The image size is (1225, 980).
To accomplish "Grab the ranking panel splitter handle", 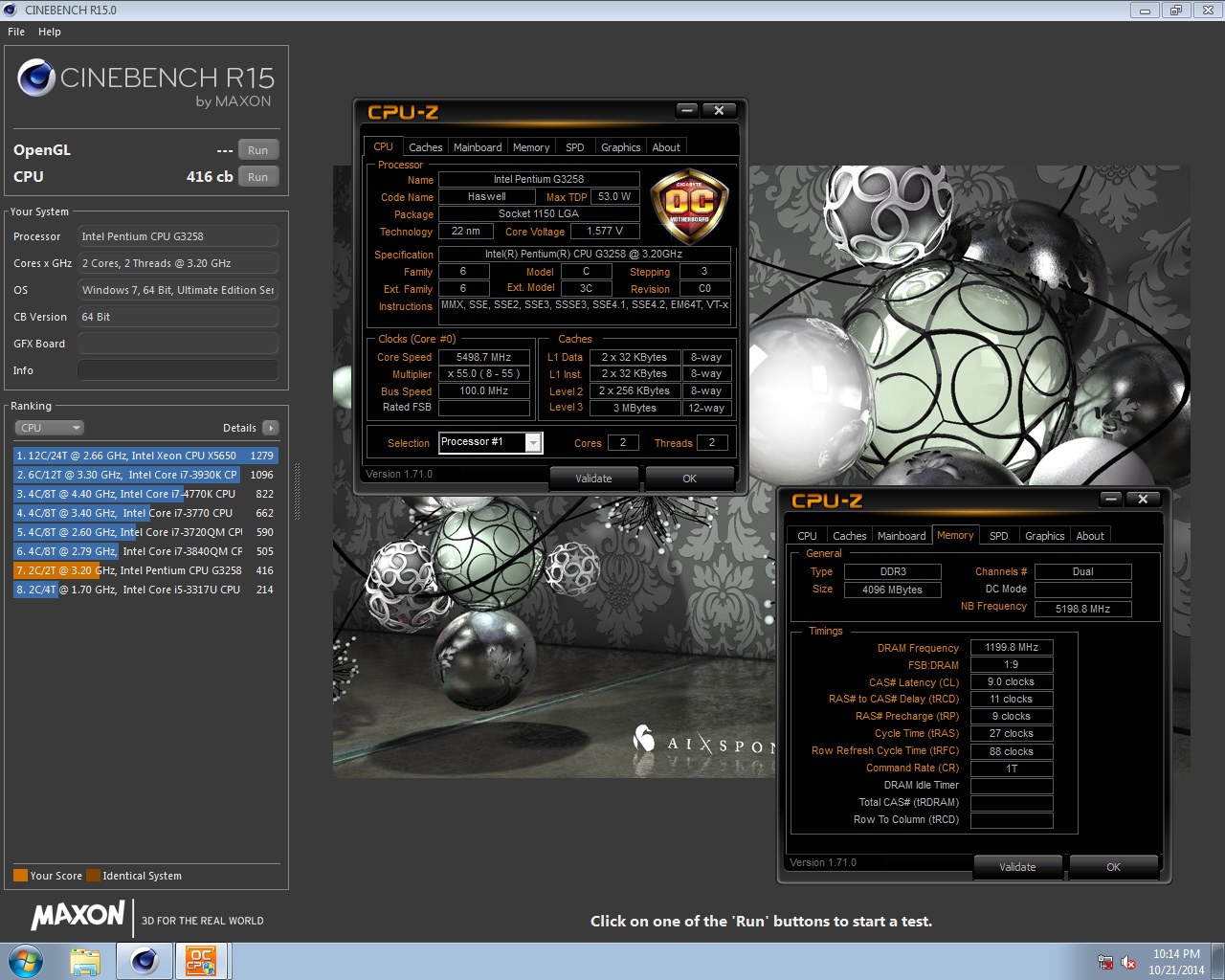I will pos(297,493).
